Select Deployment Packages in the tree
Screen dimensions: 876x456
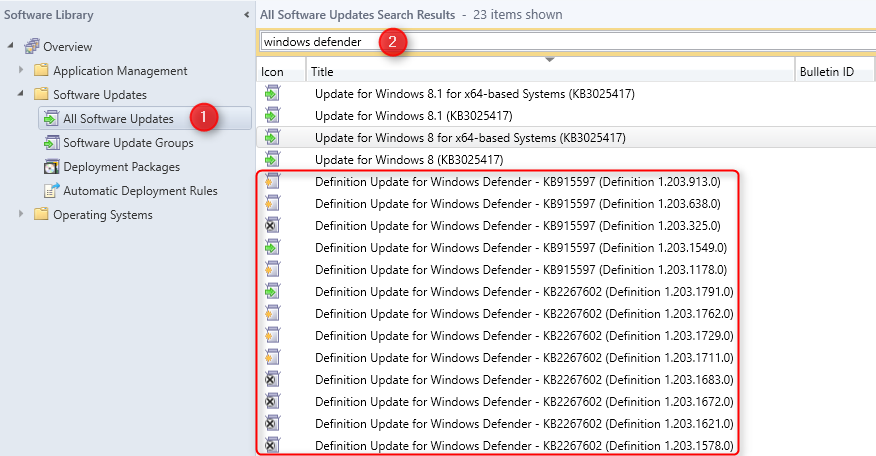point(121,167)
